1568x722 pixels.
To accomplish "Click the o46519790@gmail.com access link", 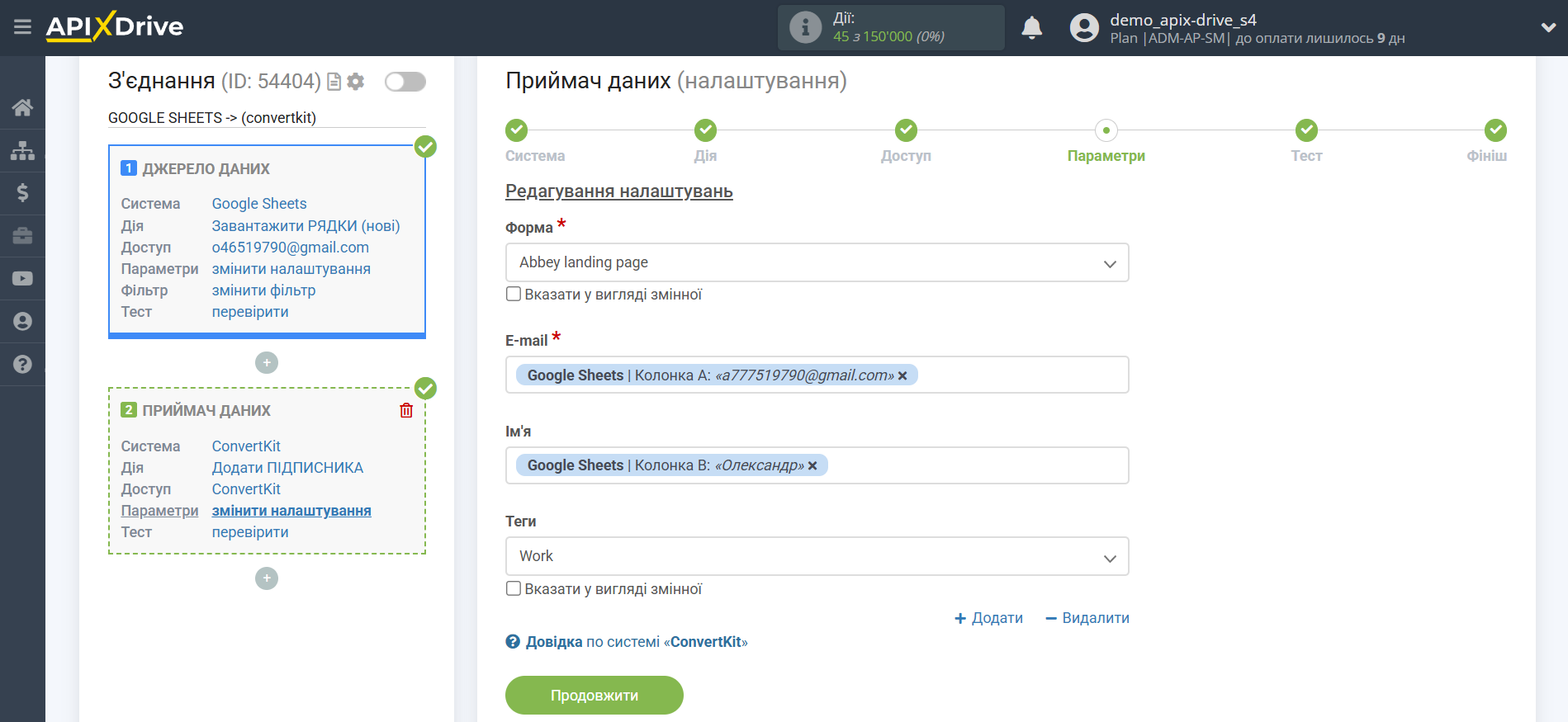I will point(291,248).
